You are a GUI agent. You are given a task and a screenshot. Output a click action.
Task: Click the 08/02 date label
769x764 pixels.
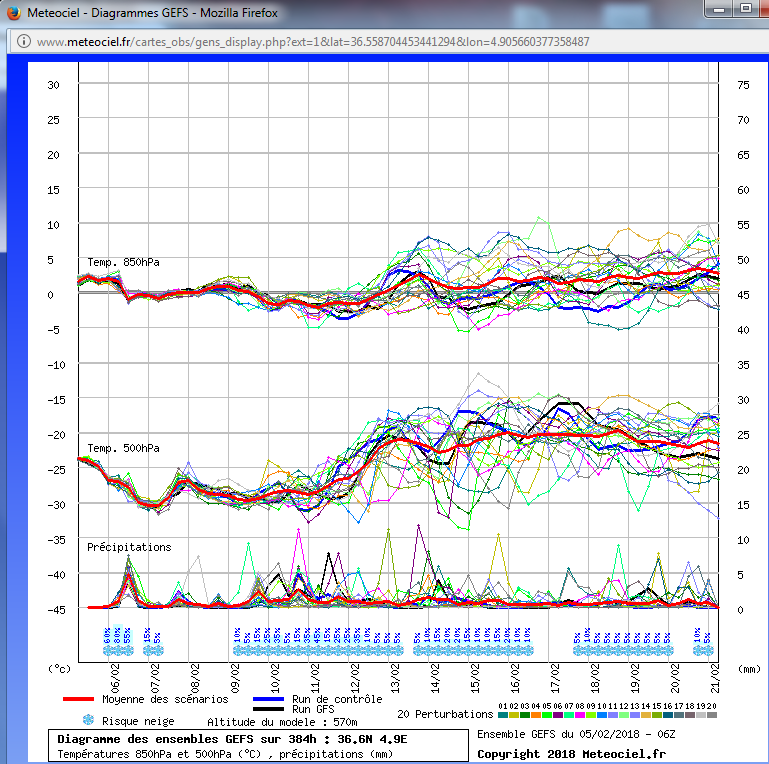pos(195,678)
